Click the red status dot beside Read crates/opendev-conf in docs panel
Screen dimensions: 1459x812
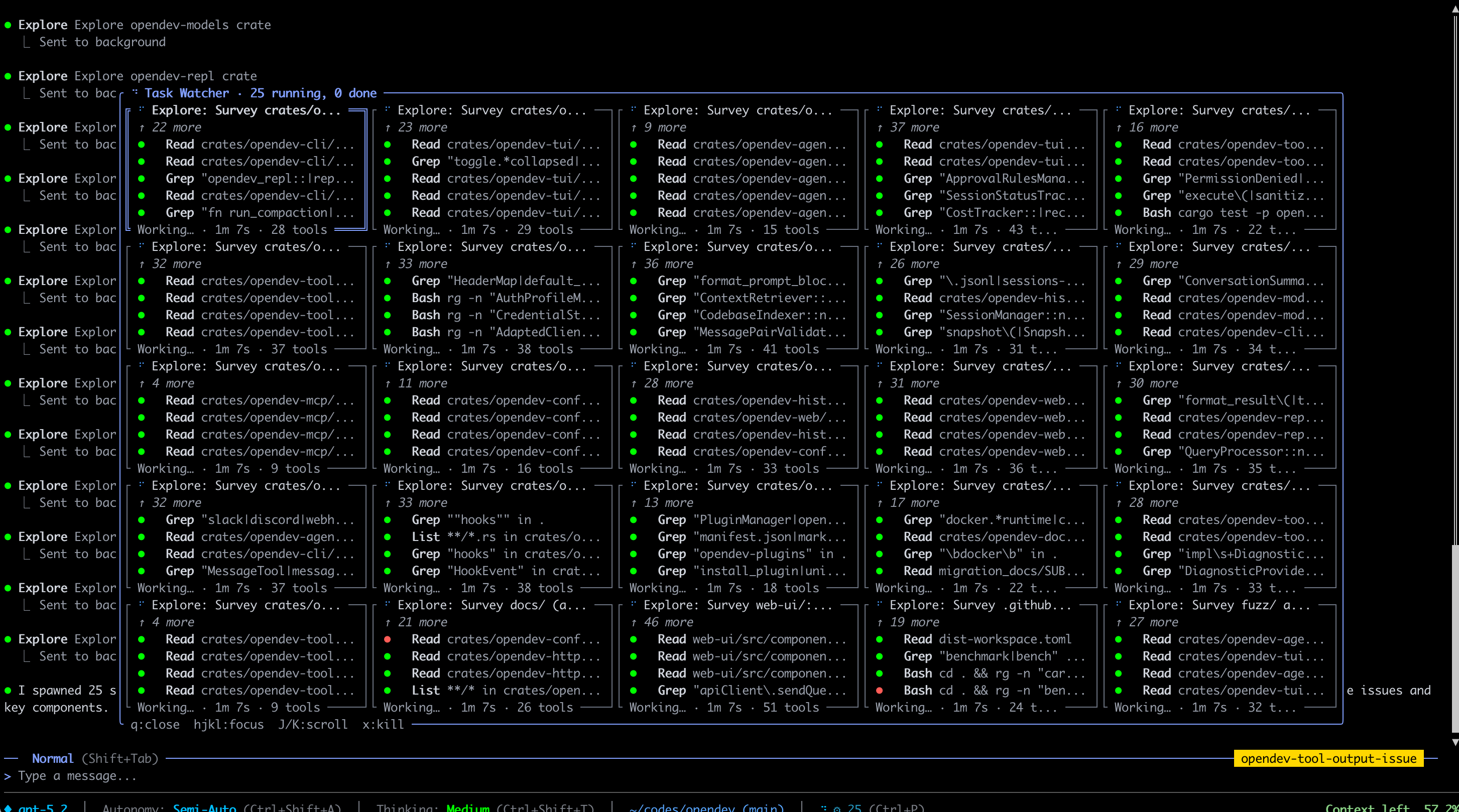388,639
